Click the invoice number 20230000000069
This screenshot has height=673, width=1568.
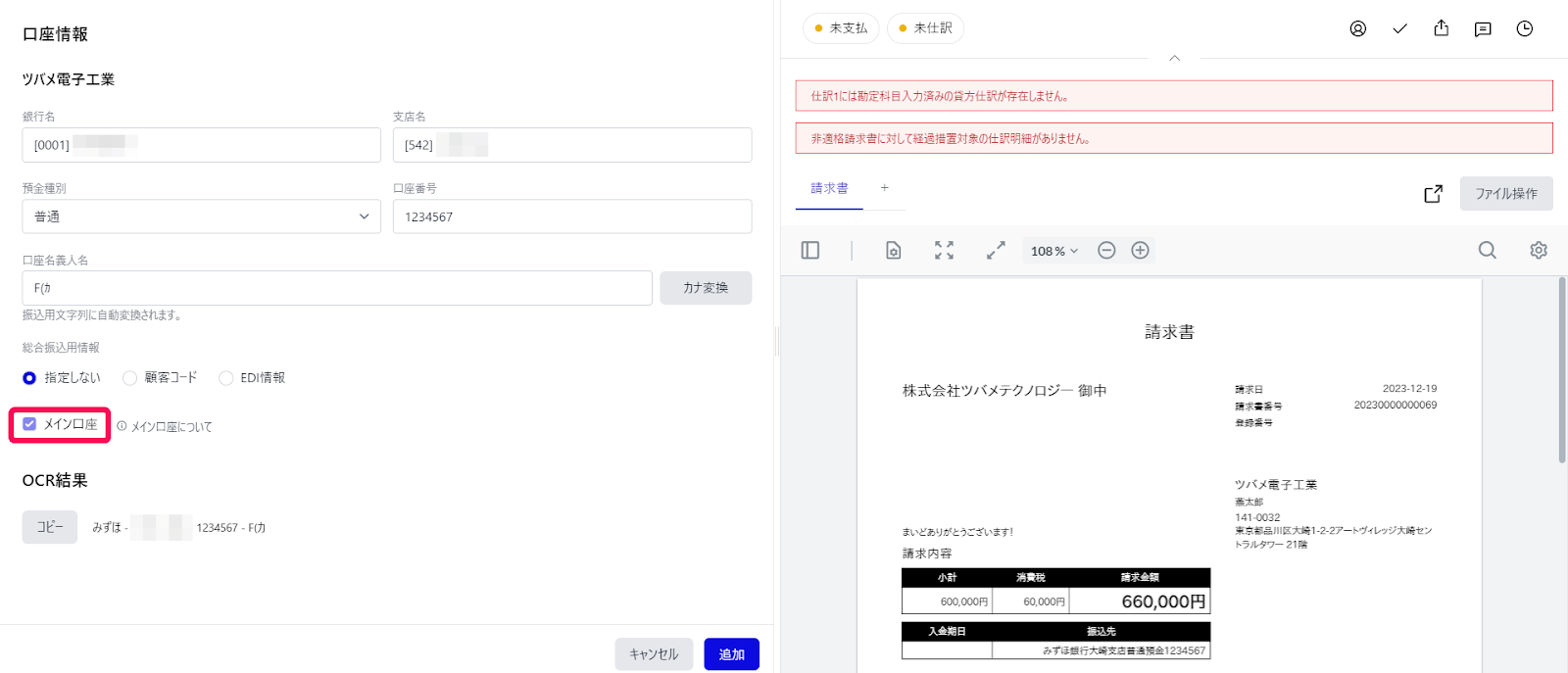tap(1396, 406)
